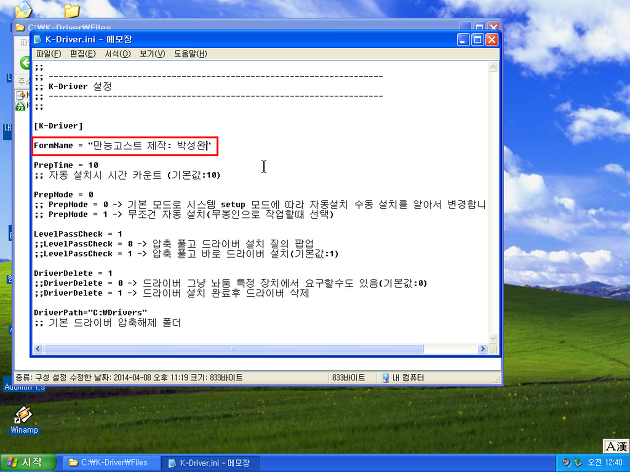
Task: Click the desktop folder icon at top
Action: coord(72,11)
